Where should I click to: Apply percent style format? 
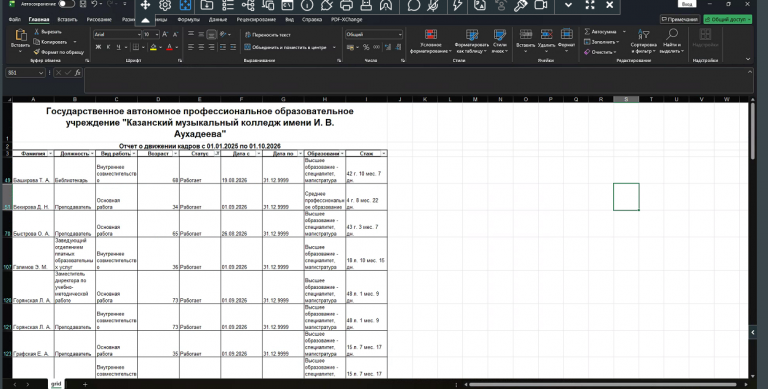tap(366, 47)
